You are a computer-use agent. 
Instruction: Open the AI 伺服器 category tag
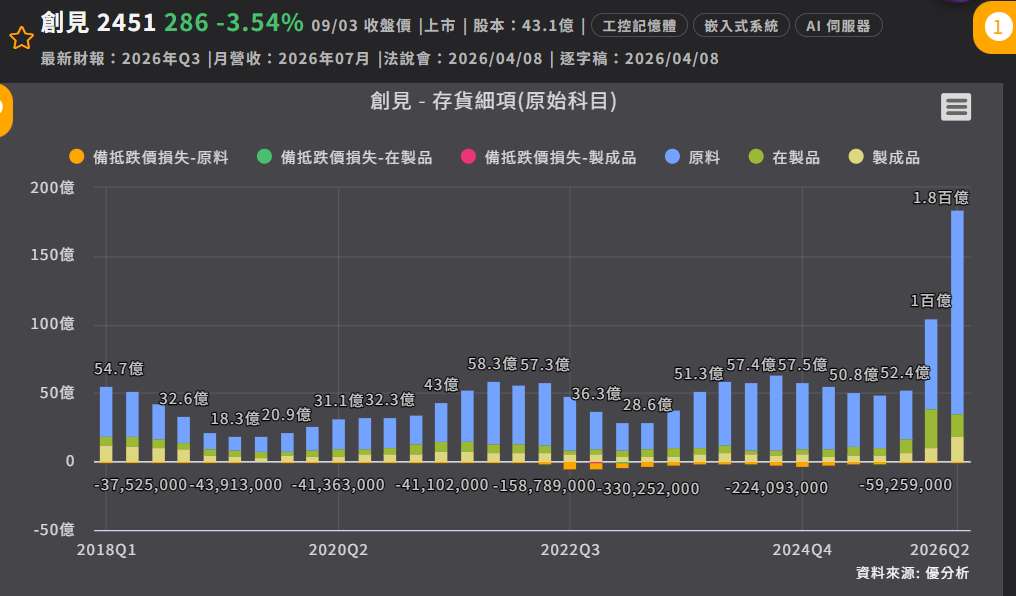[838, 26]
